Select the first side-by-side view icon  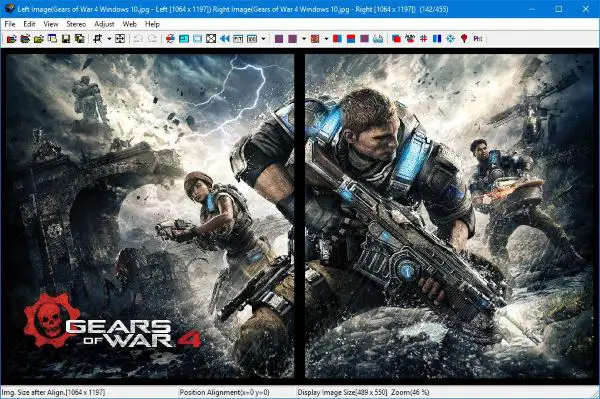238,39
